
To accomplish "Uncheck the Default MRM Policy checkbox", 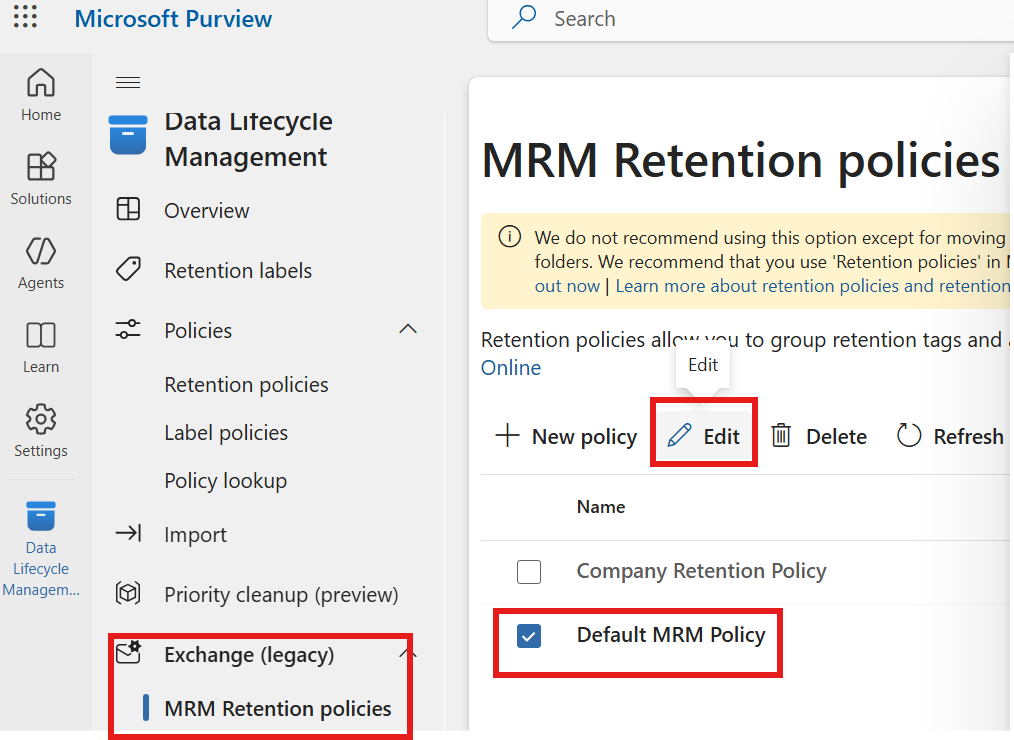I will (529, 635).
